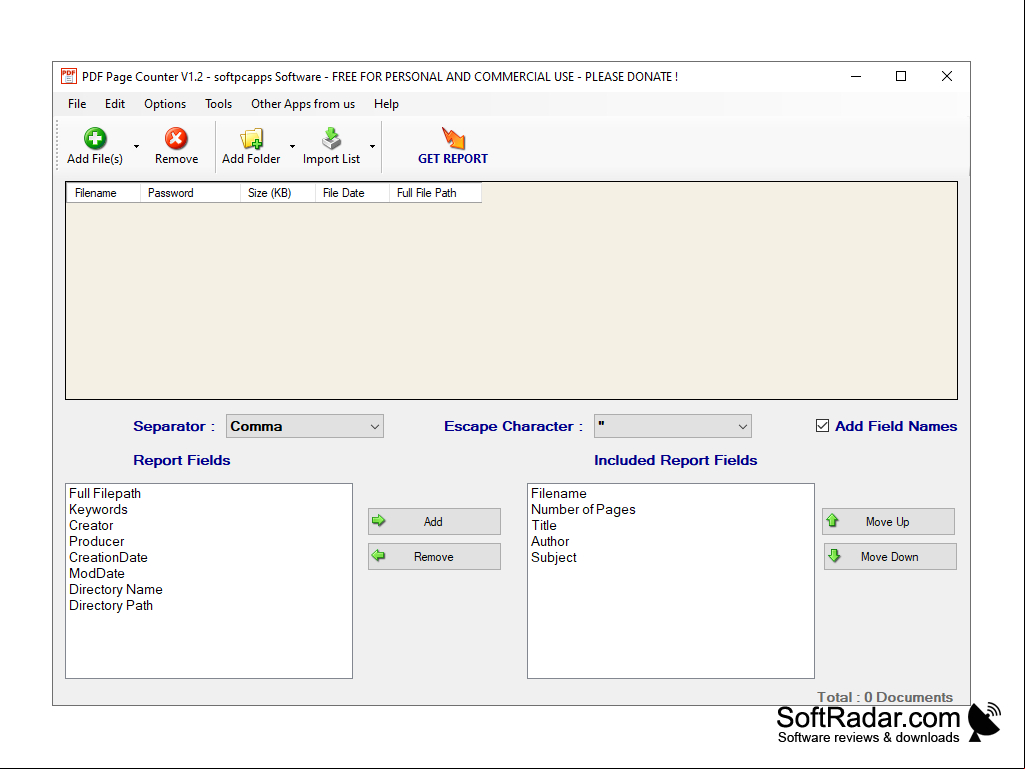Select Title in Included Report Fields
The image size is (1025, 769).
(544, 526)
